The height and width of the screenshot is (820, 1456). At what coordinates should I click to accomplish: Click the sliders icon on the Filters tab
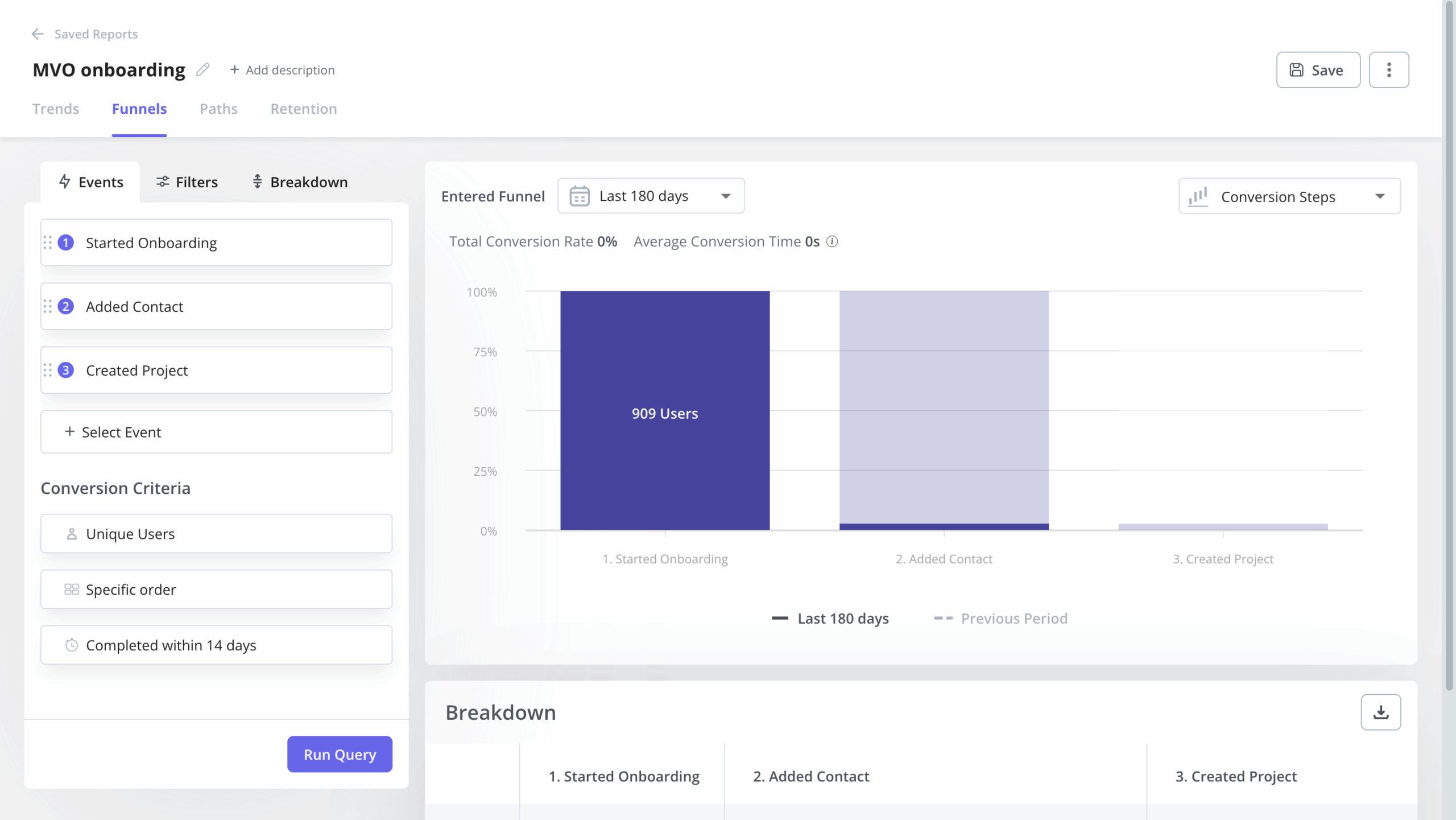click(x=163, y=182)
